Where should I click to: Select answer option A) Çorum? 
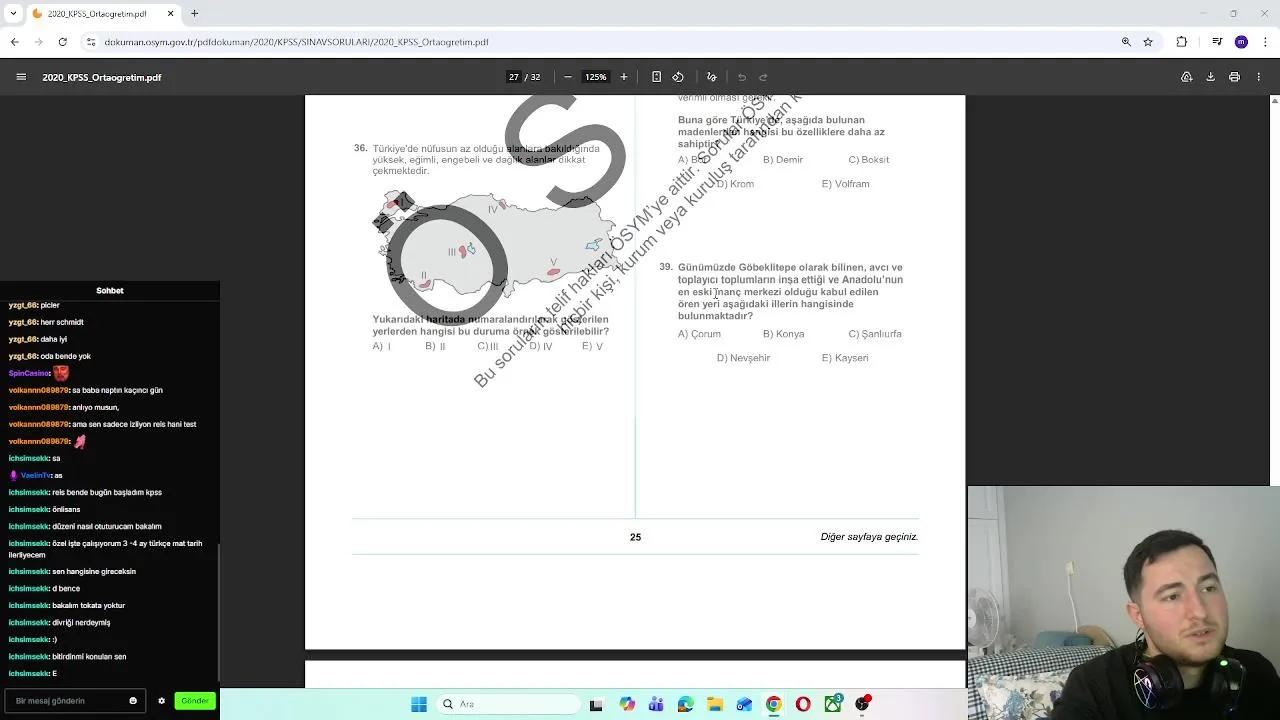[699, 334]
